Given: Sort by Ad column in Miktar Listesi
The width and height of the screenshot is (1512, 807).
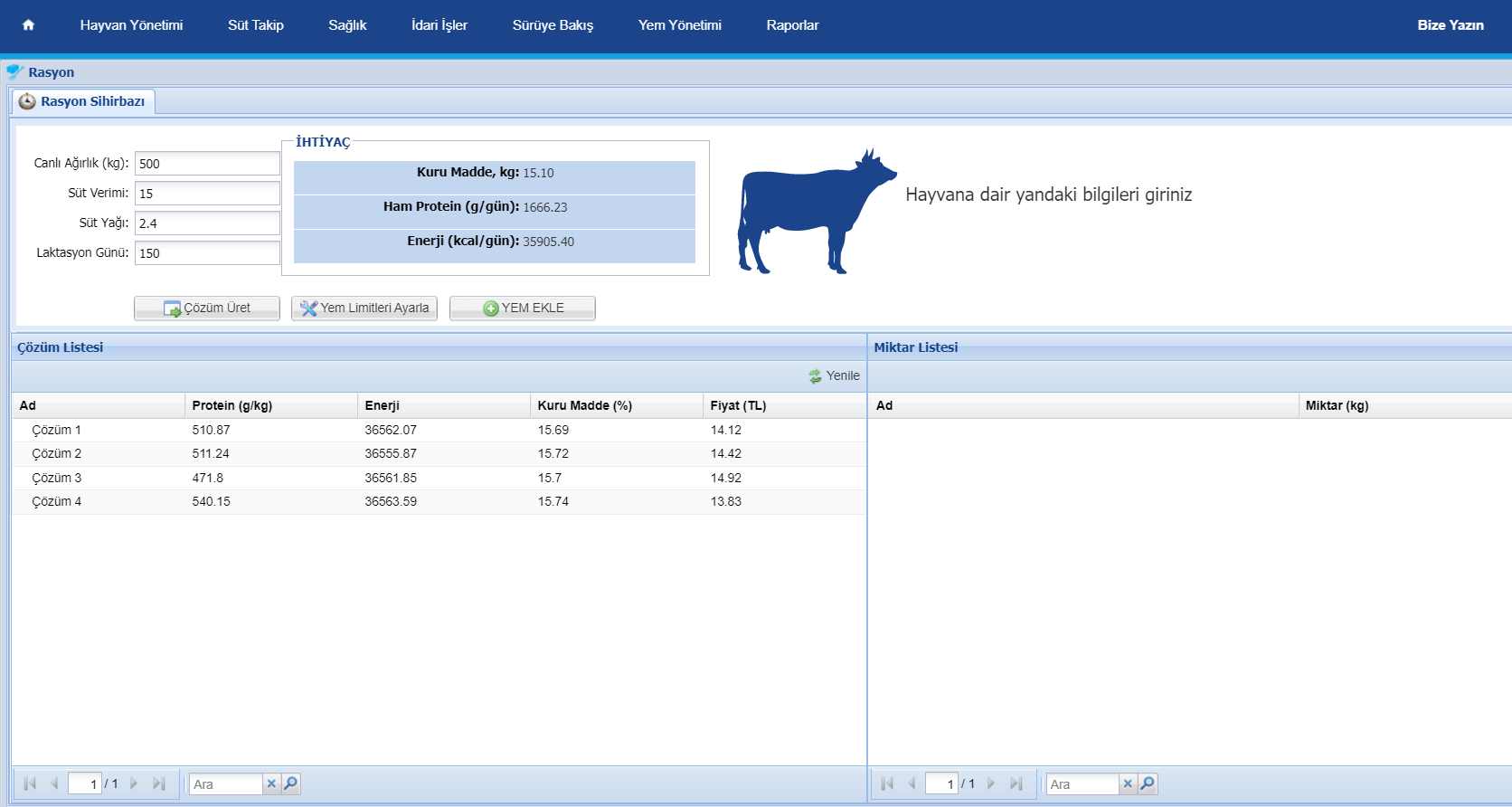Looking at the screenshot, I should click(x=1083, y=405).
